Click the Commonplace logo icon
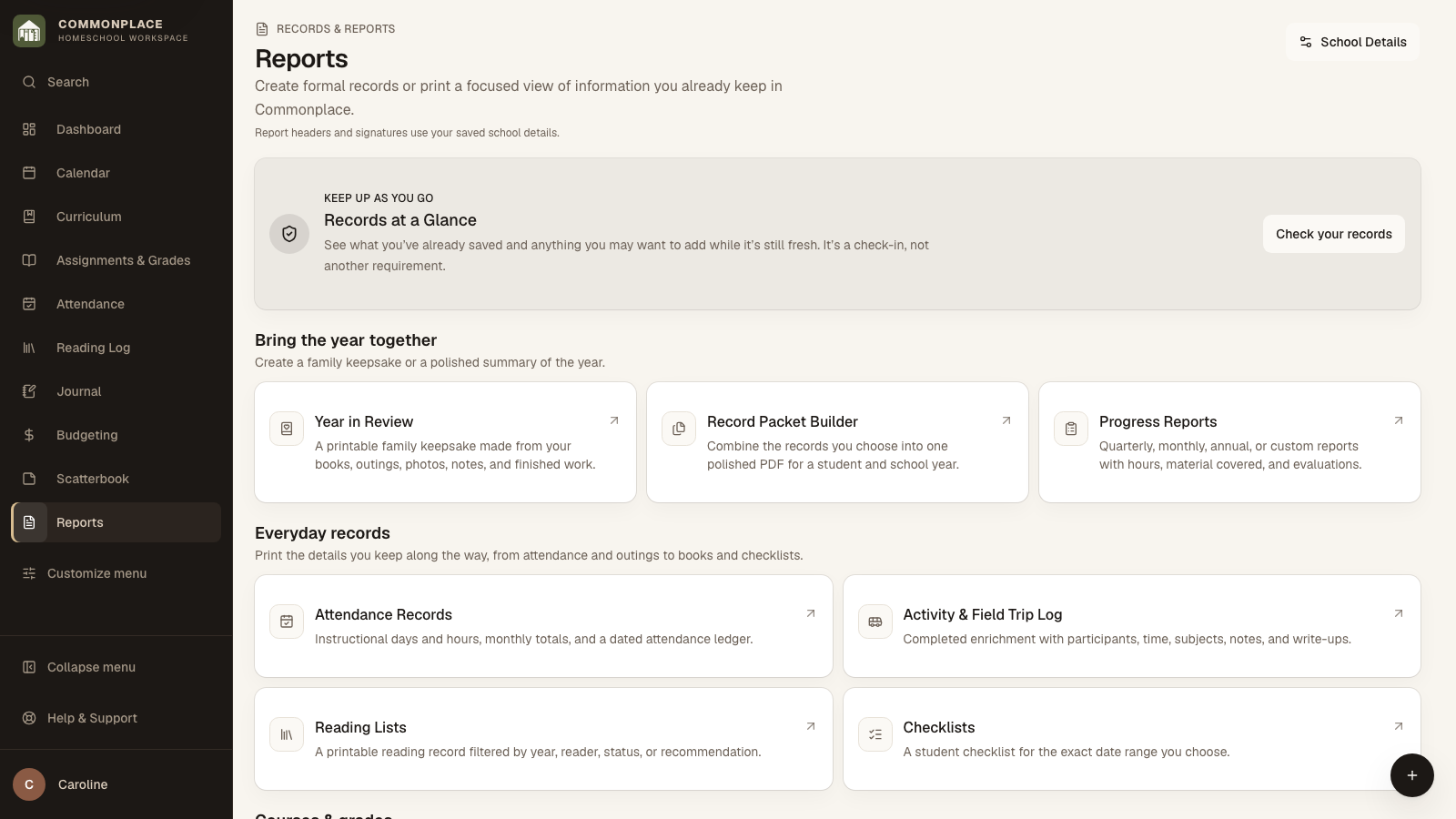Screen dimensions: 1456x819 point(29,31)
